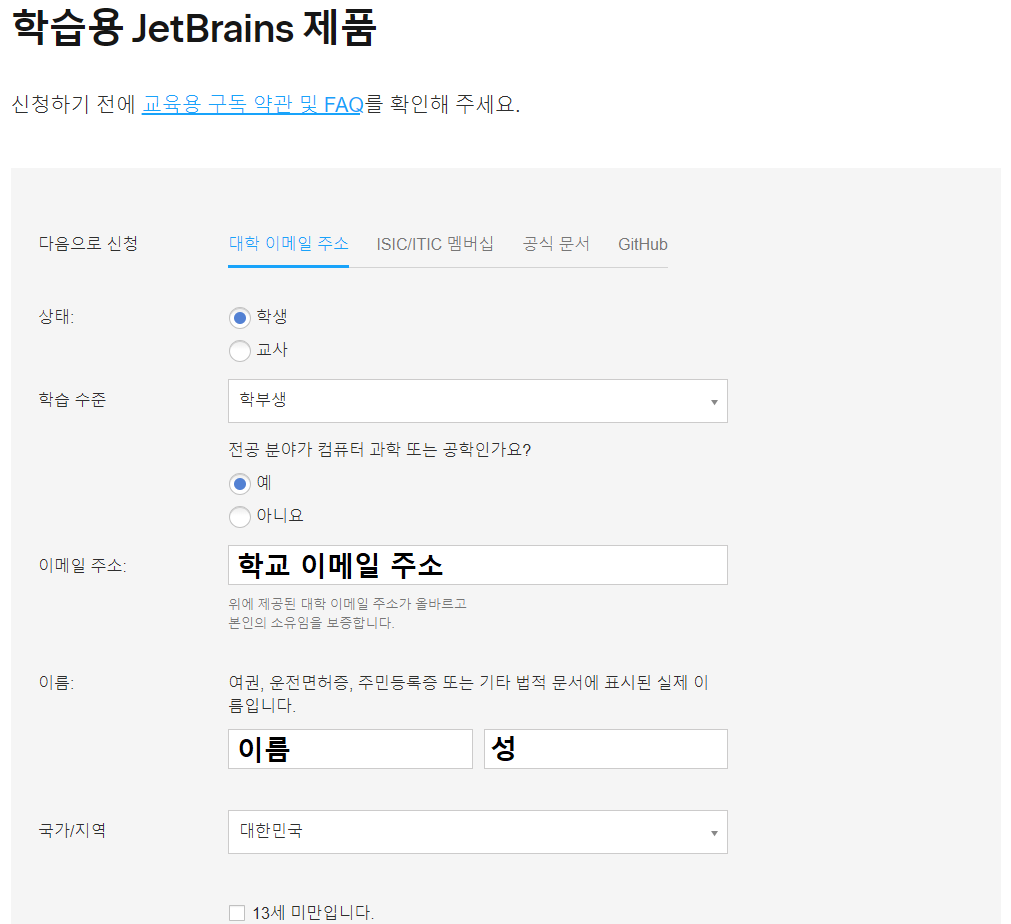This screenshot has width=1011, height=924.
Task: Click the 국가/지역 label
Action: tap(72, 830)
